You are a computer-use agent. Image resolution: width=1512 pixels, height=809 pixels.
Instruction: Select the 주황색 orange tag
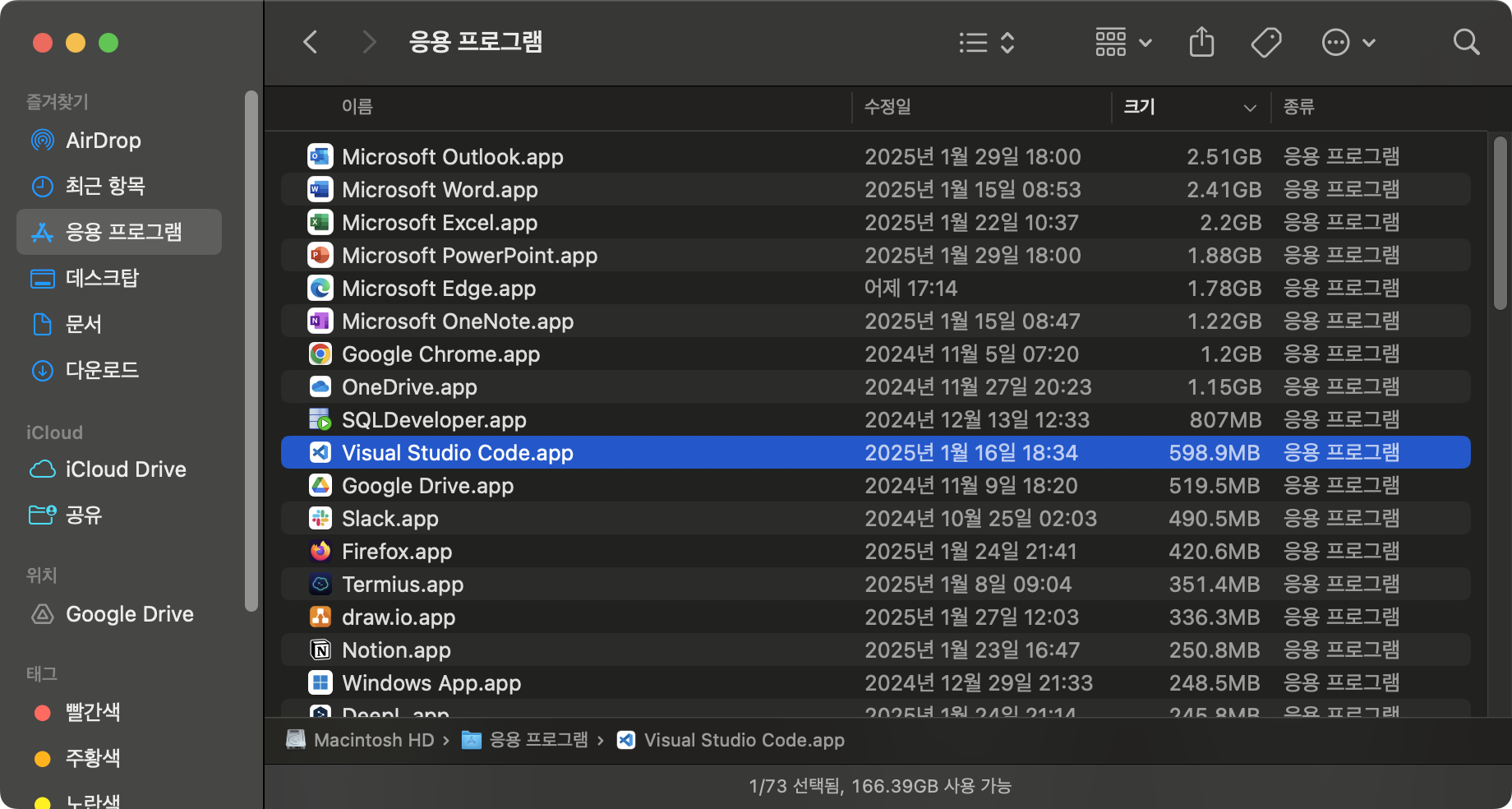pyautogui.click(x=119, y=759)
